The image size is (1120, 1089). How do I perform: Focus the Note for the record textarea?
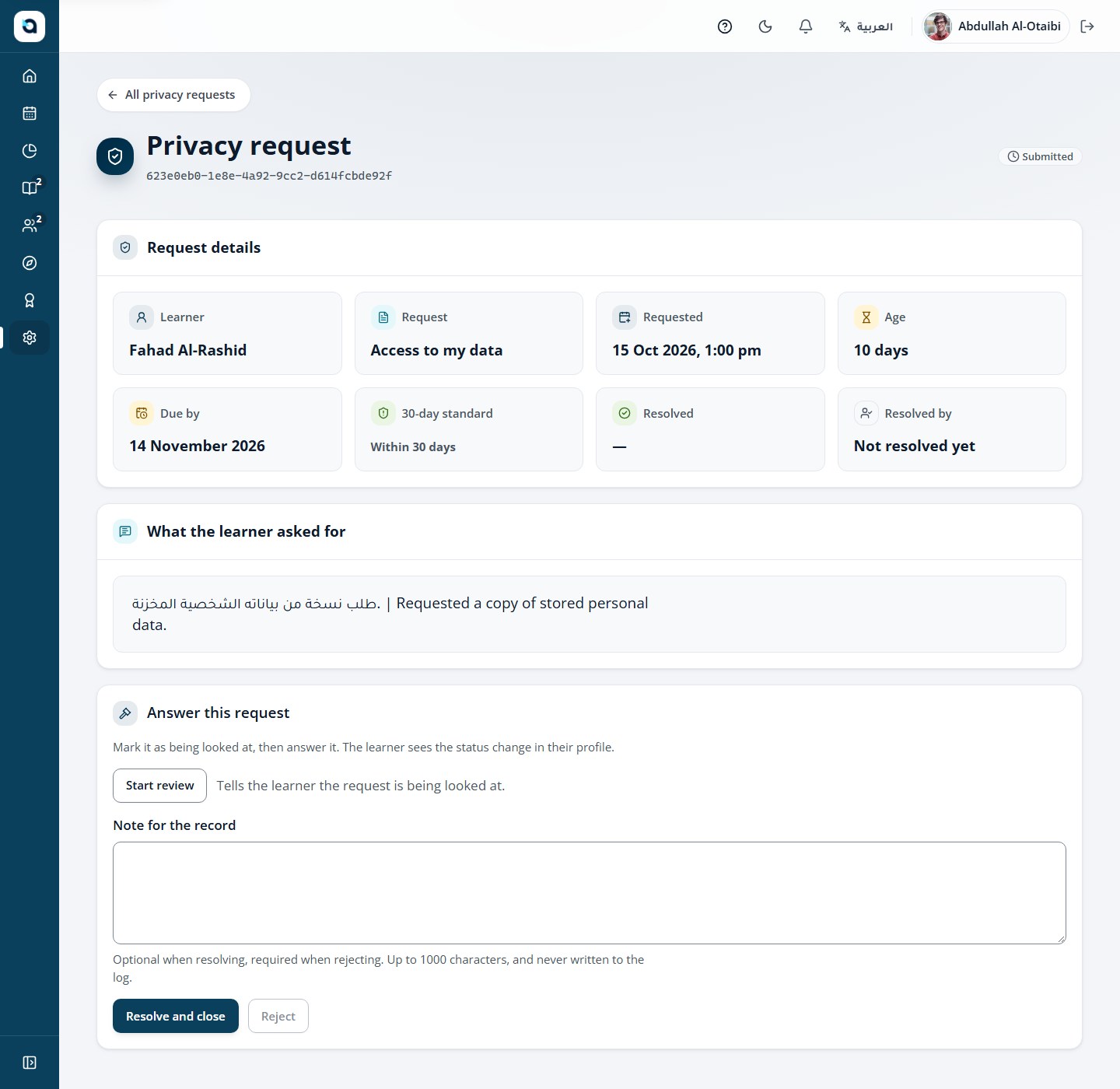590,893
